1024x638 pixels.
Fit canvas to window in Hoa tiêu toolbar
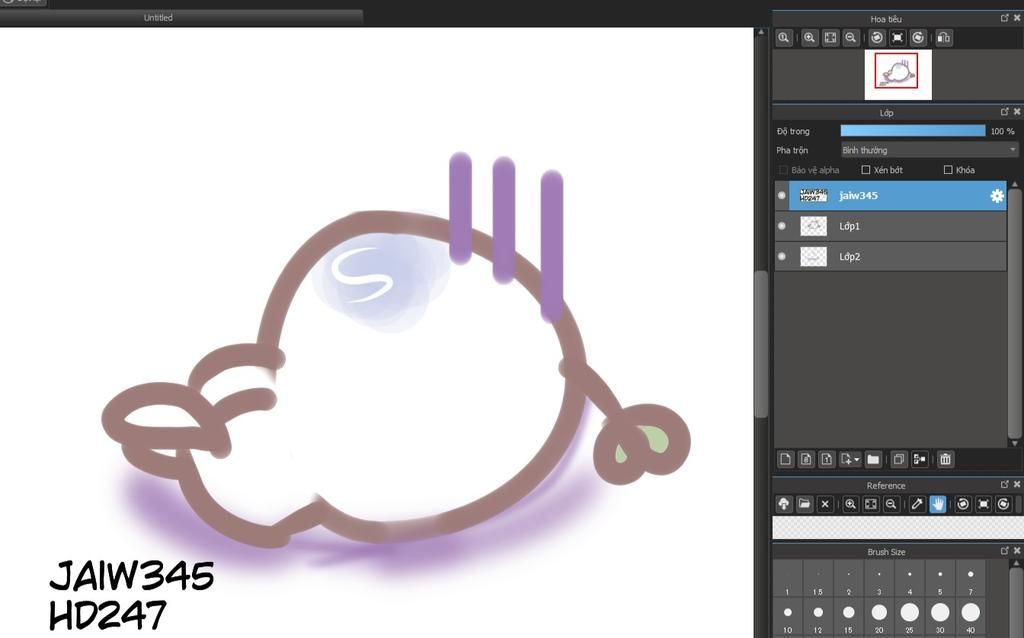(830, 38)
